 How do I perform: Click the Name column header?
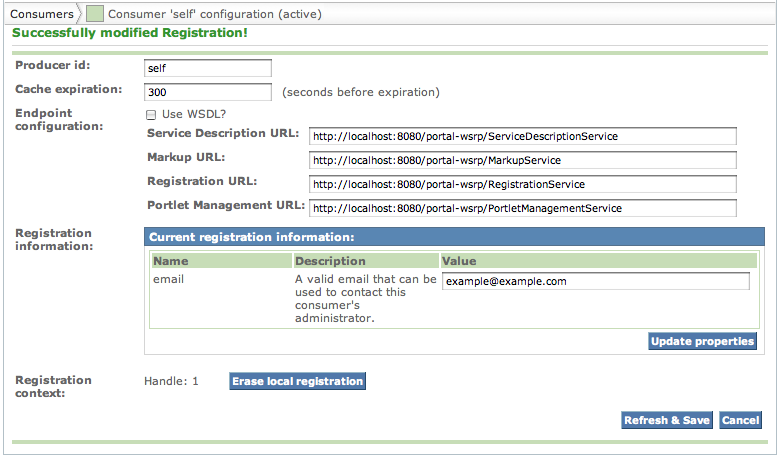(171, 261)
